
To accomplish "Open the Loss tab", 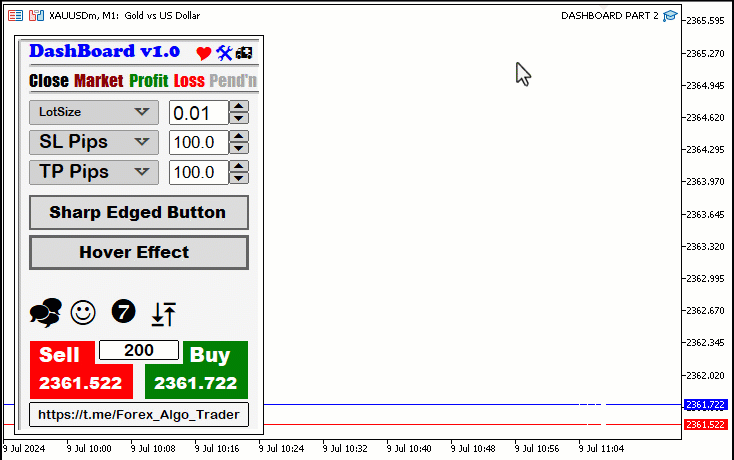I will tap(189, 81).
